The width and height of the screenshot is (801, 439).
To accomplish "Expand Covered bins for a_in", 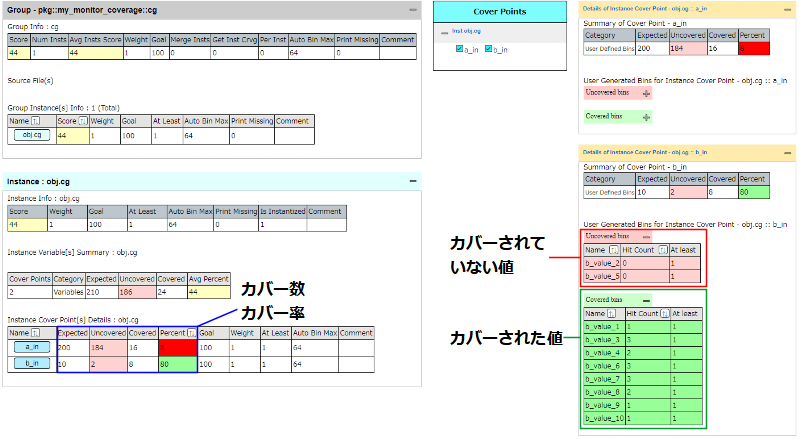I will (x=646, y=118).
